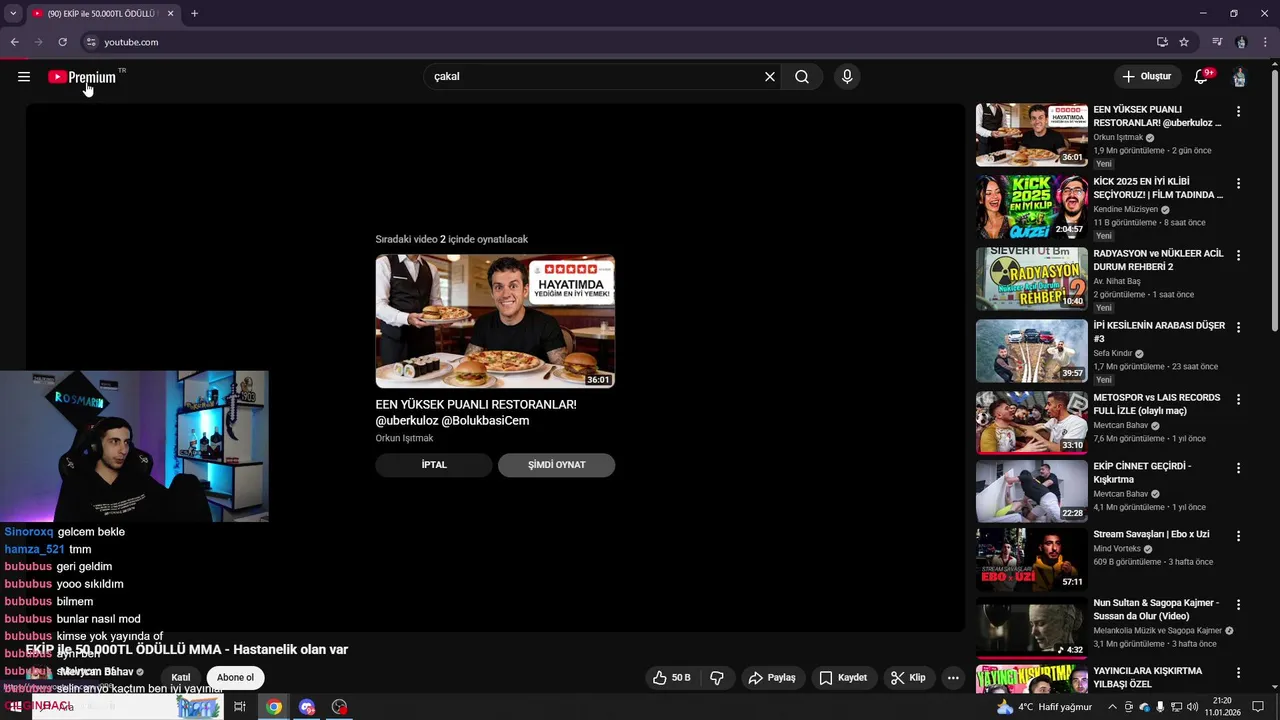The width and height of the screenshot is (1280, 720).
Task: Open the YouTube hamburger guide menu
Action: (x=24, y=77)
